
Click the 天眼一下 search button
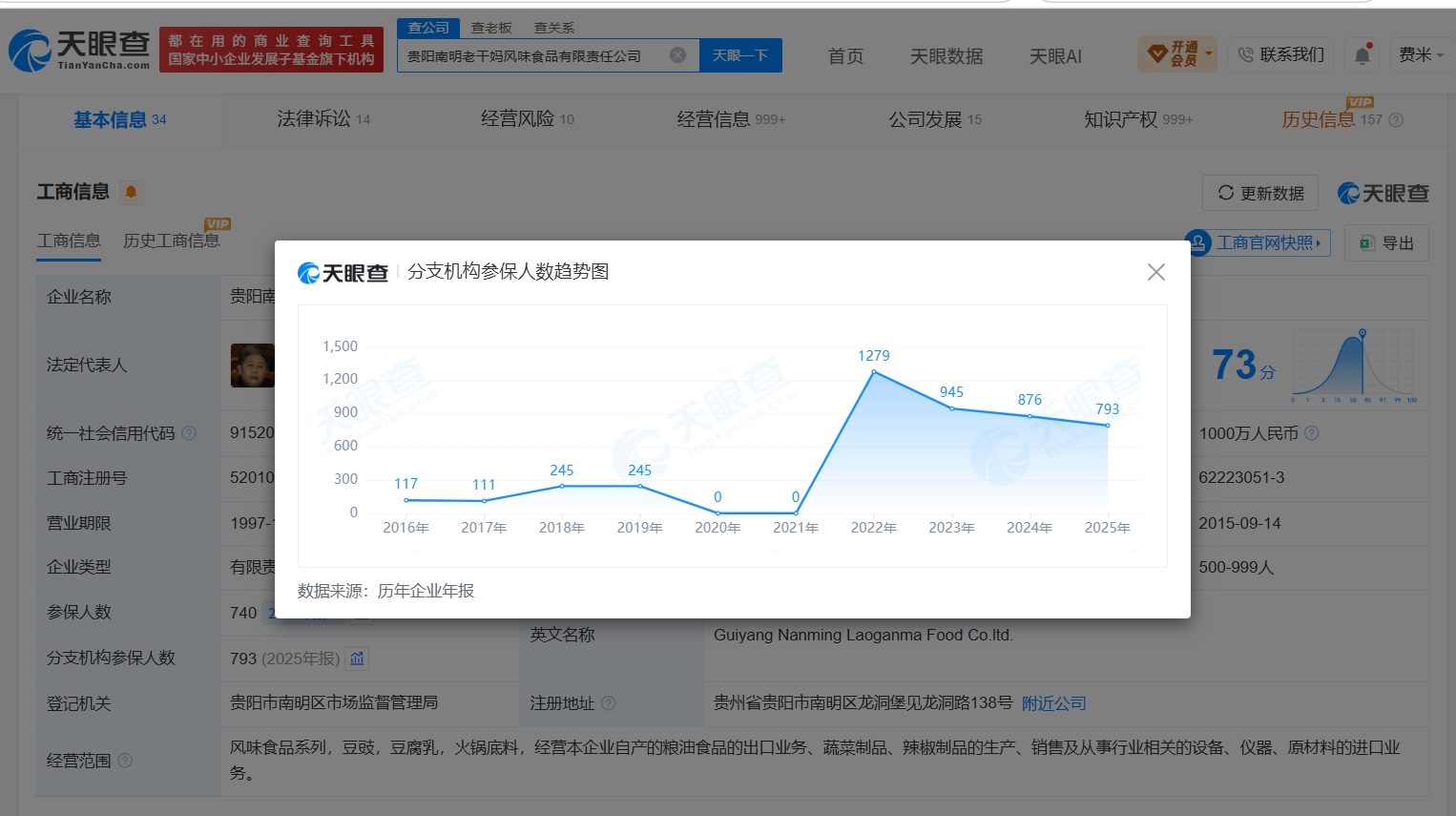[740, 55]
